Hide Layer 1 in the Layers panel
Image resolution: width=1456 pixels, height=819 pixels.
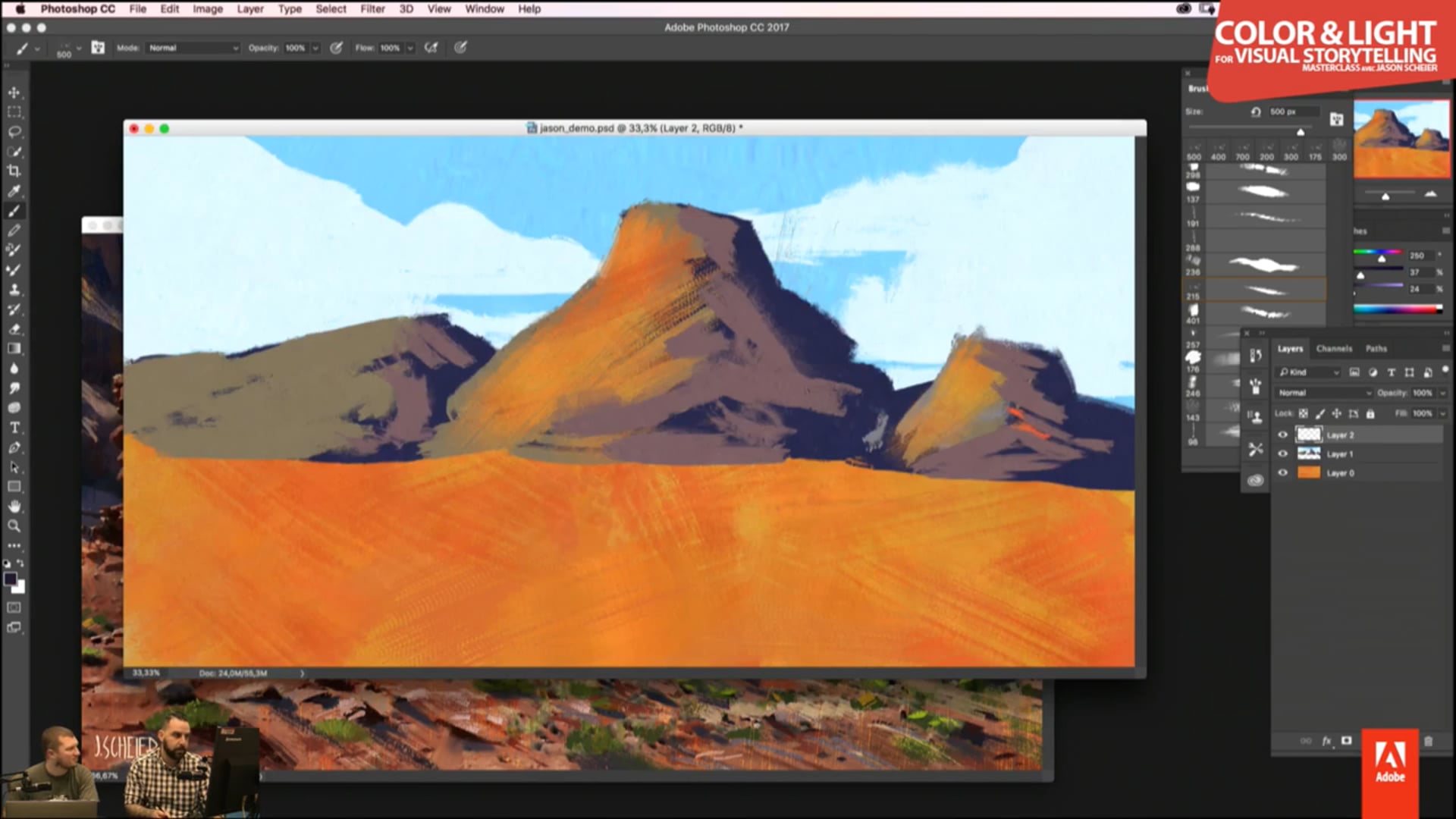pos(1283,453)
